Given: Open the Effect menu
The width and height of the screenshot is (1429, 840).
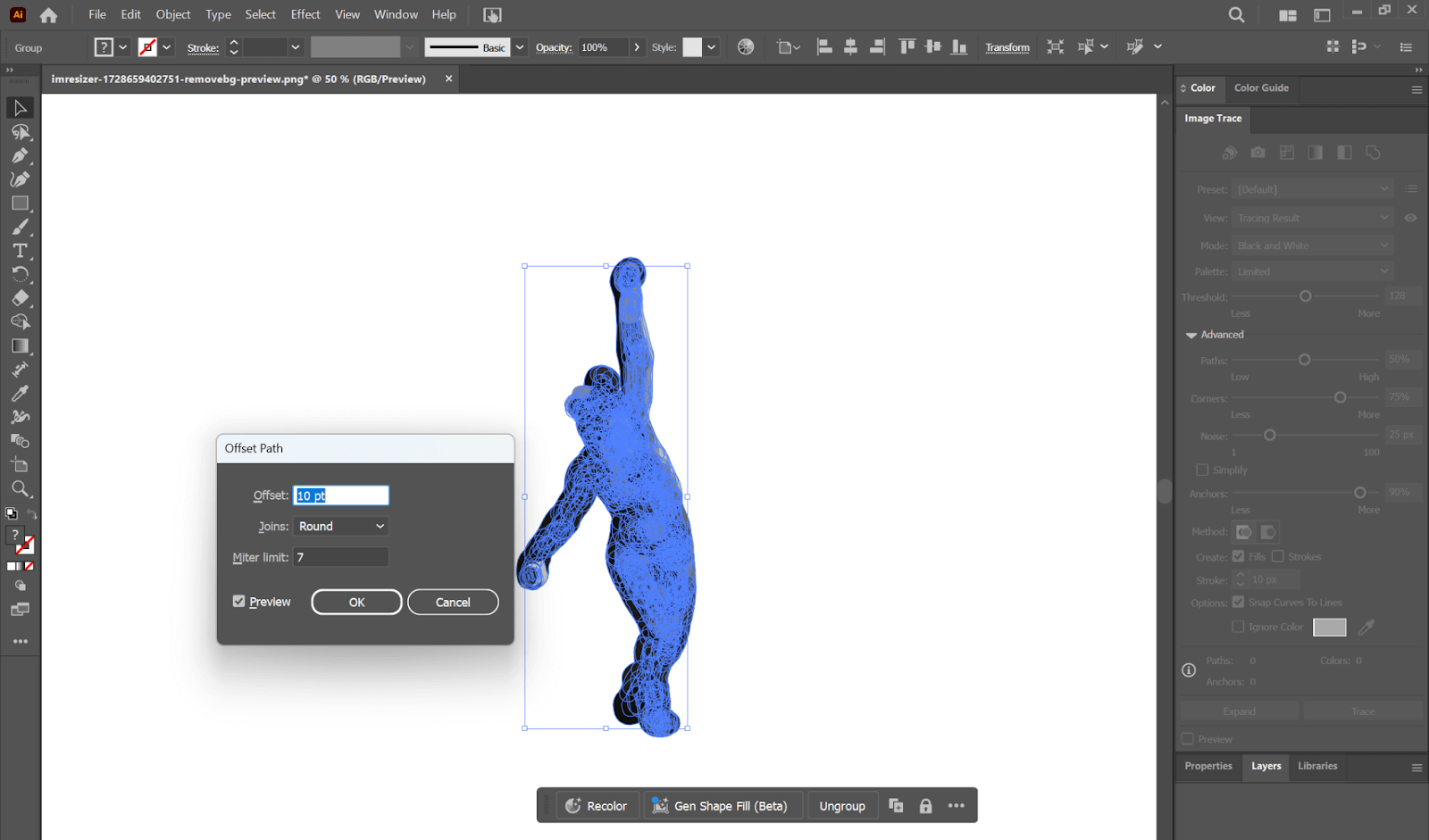Looking at the screenshot, I should 305,14.
